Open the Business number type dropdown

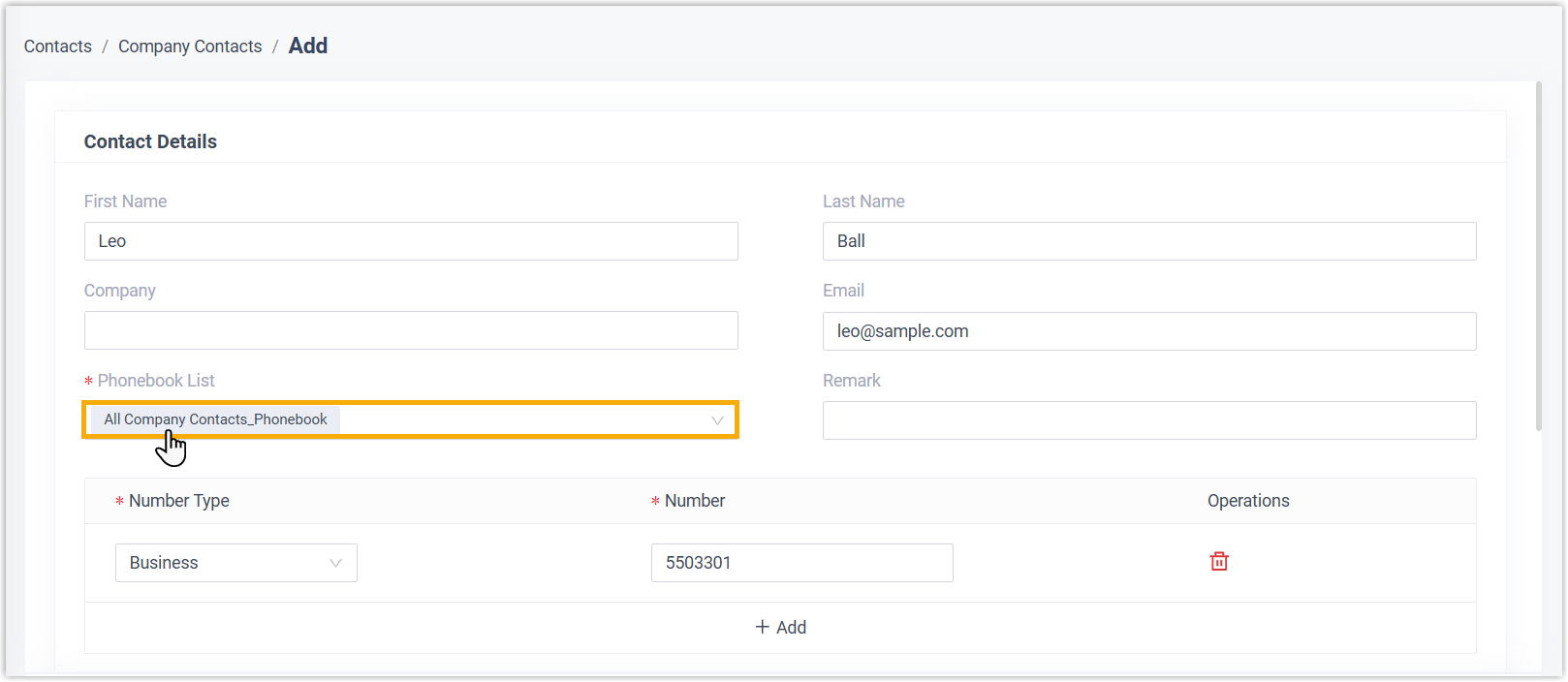pos(235,563)
